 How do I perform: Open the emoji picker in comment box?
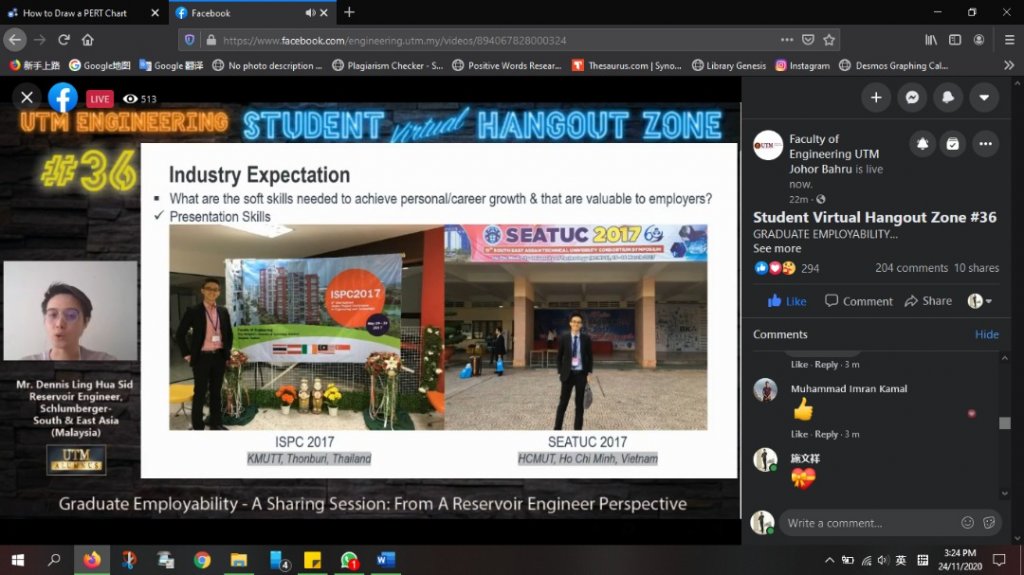click(967, 522)
